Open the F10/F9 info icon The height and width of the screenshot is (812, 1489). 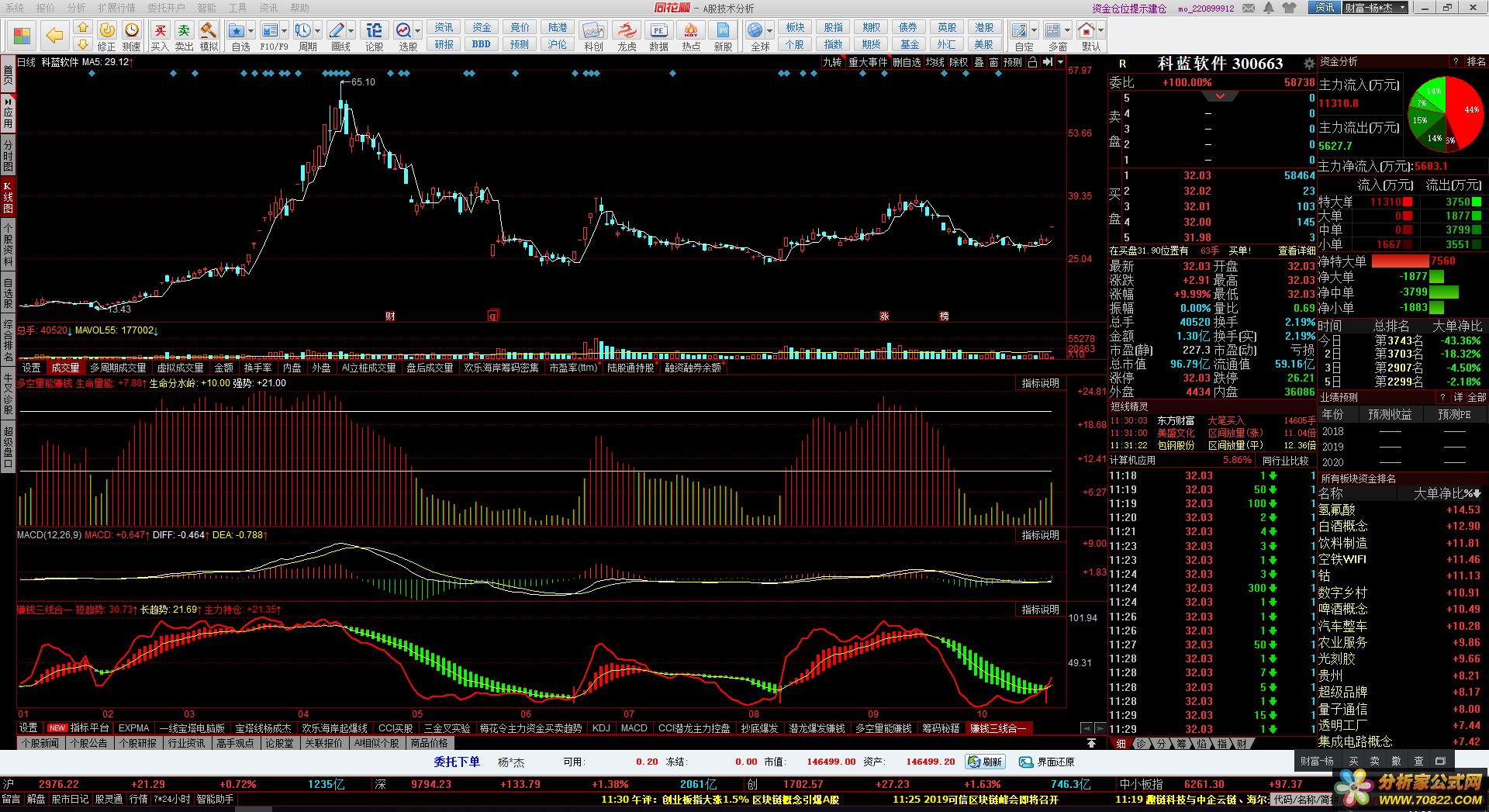coord(269,30)
